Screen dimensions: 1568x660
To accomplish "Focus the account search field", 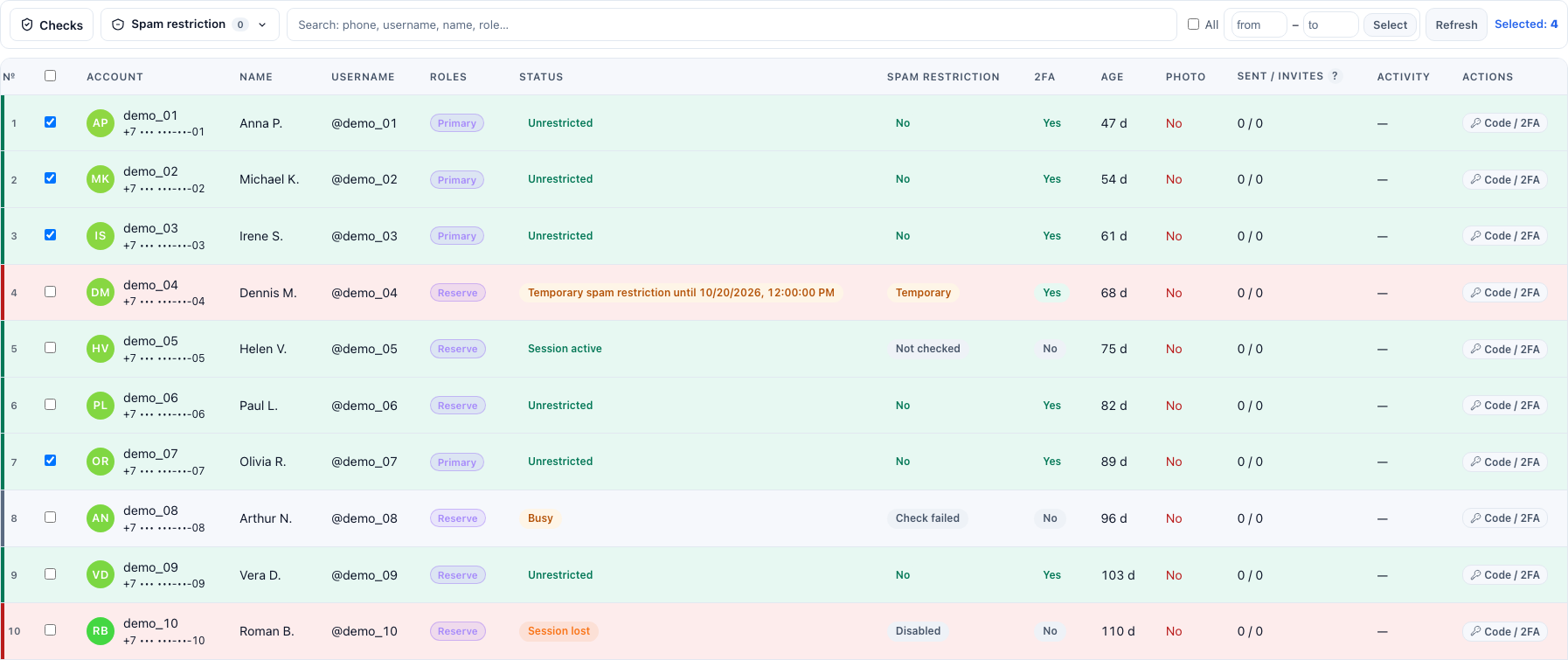I will 732,24.
